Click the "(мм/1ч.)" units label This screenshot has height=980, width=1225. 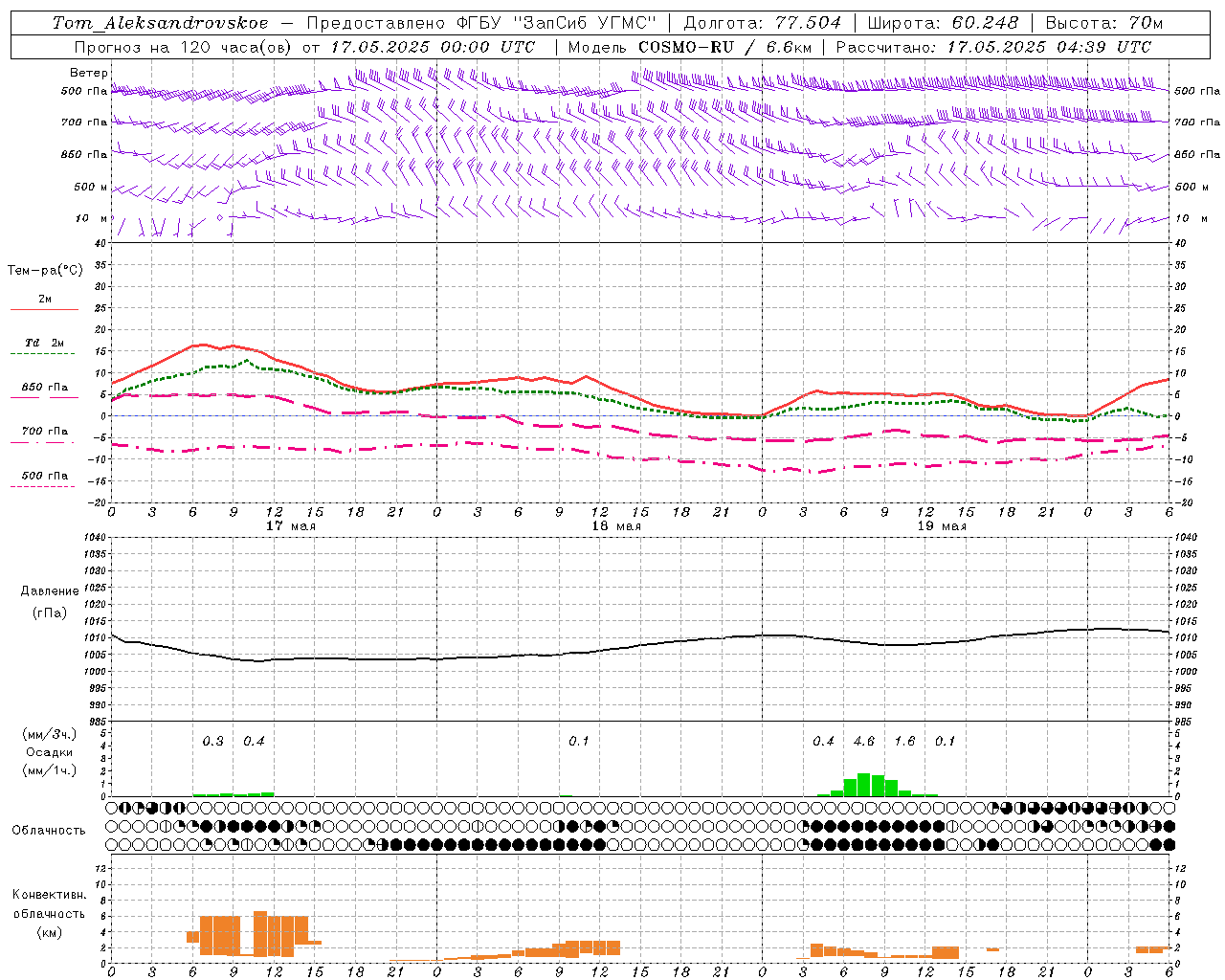pyautogui.click(x=49, y=770)
